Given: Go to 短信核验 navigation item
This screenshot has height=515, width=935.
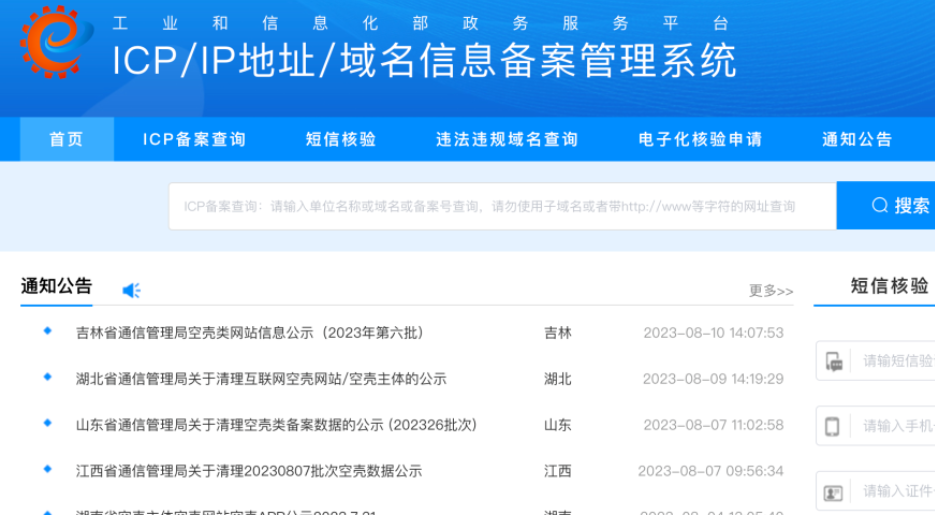Looking at the screenshot, I should point(341,139).
